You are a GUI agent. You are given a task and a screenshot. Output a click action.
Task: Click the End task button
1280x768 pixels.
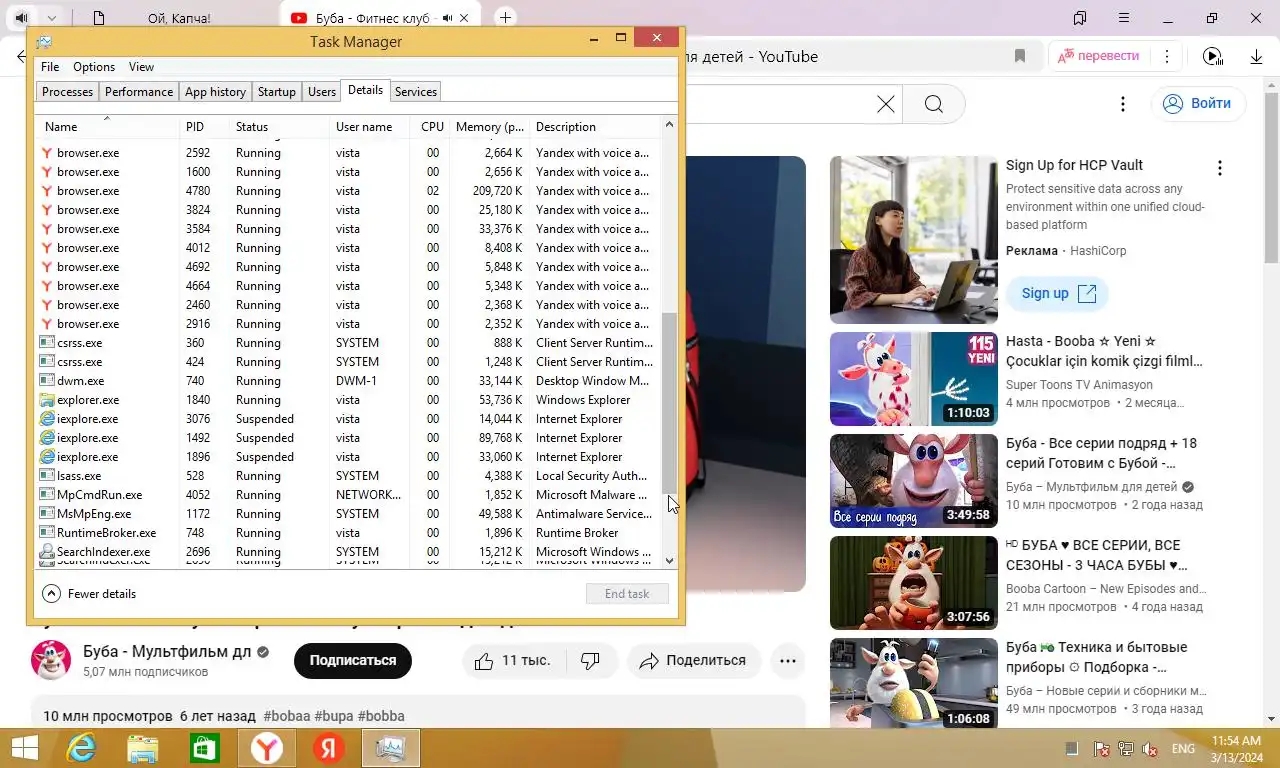coord(627,594)
